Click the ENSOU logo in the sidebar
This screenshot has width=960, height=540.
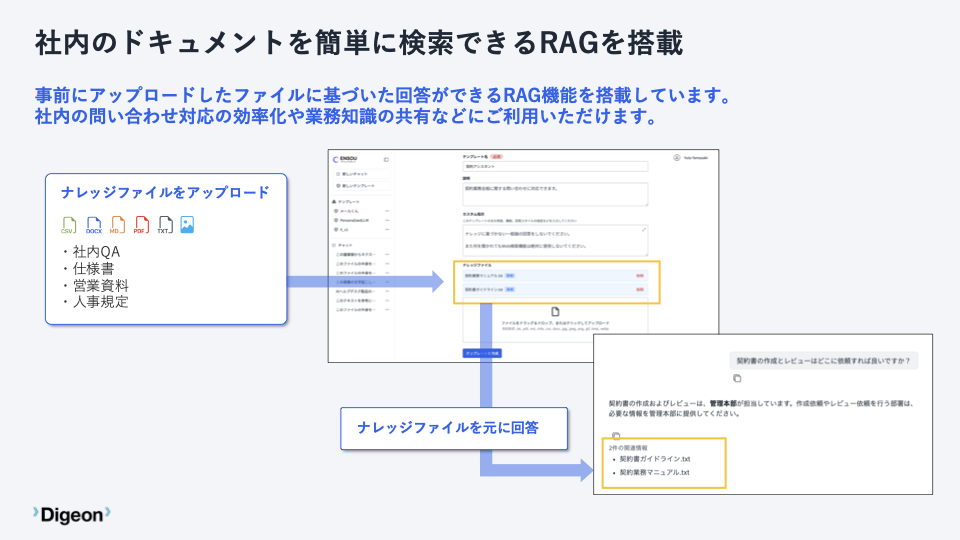pos(345,159)
